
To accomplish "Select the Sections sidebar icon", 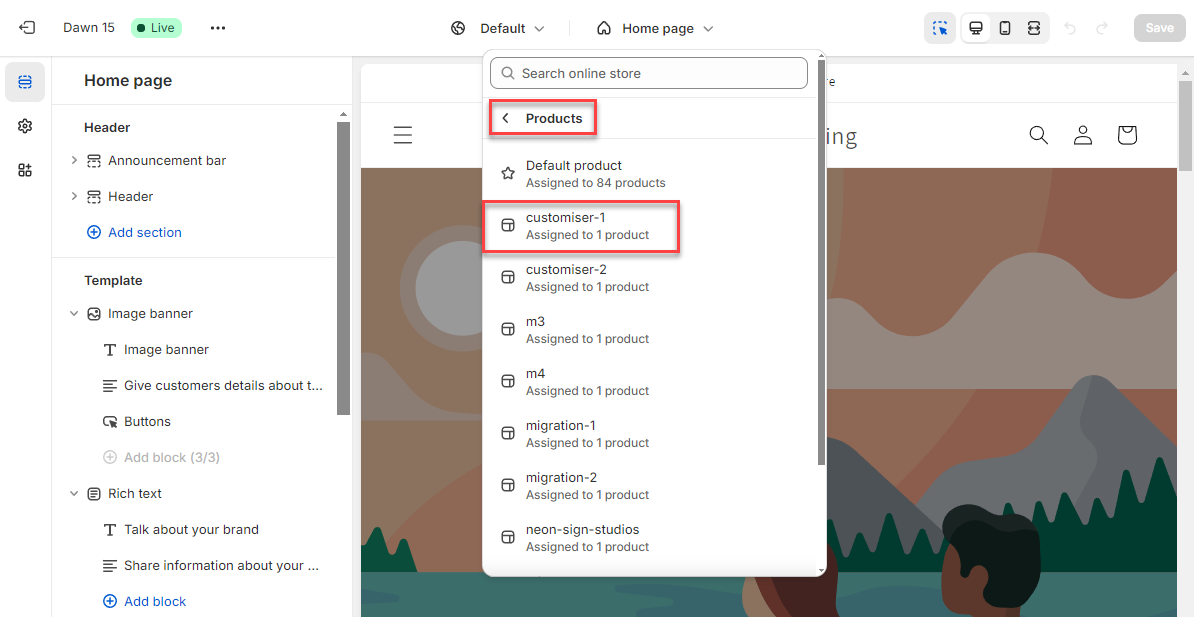I will click(25, 82).
